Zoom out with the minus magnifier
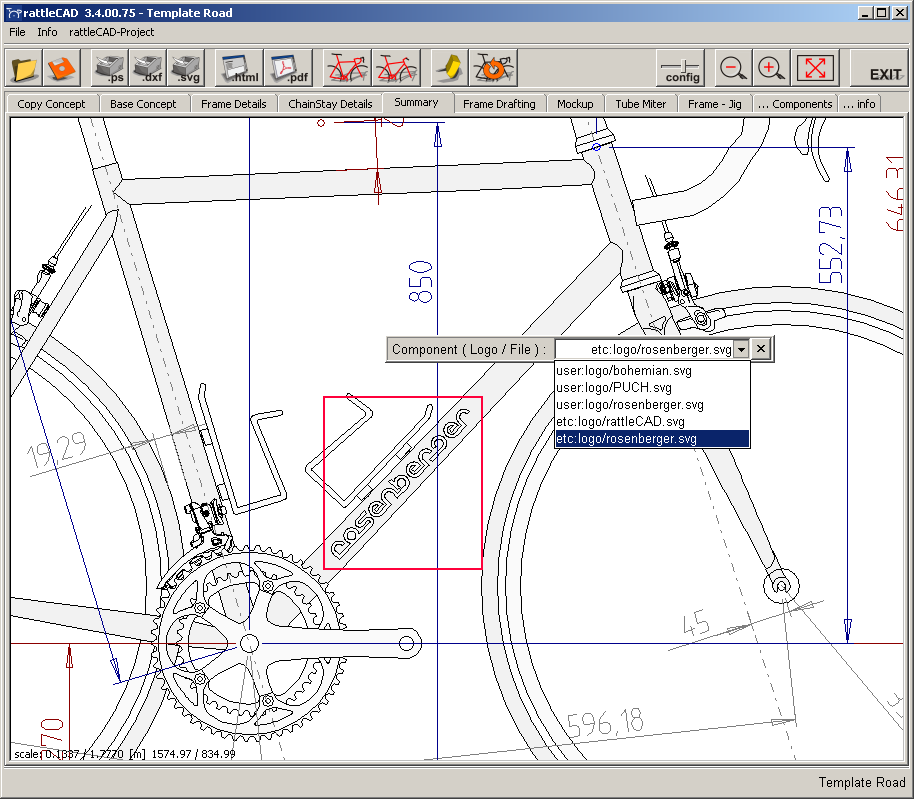 coord(733,69)
